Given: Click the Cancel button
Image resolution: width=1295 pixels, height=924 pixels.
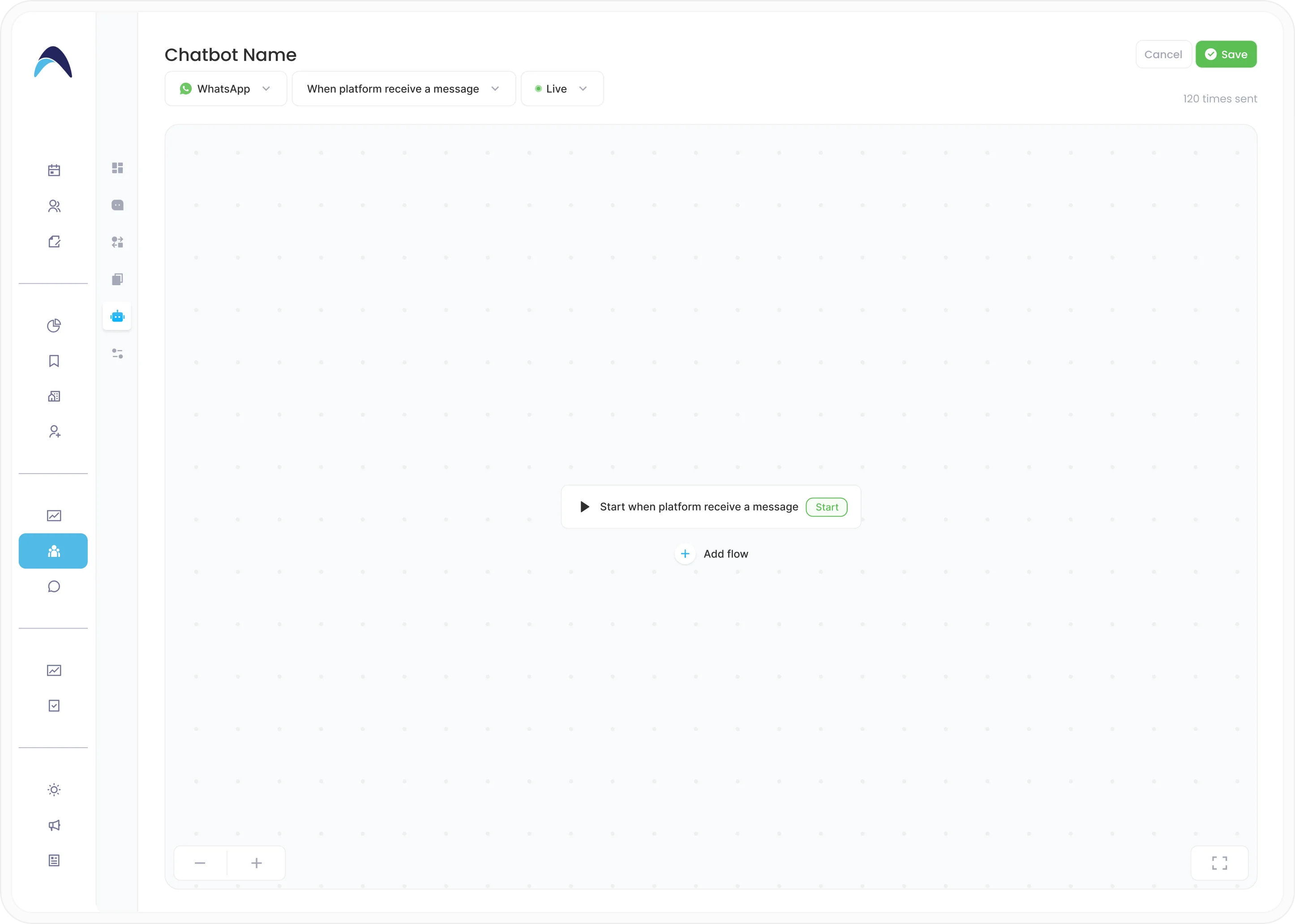Looking at the screenshot, I should [x=1163, y=55].
